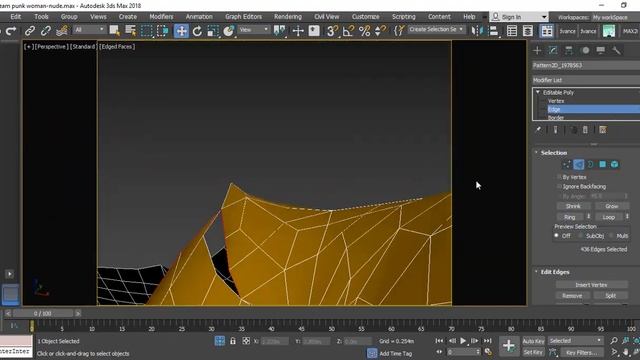The width and height of the screenshot is (640, 360).
Task: Click the Select and Manipulate icon
Action: pyautogui.click(x=298, y=31)
